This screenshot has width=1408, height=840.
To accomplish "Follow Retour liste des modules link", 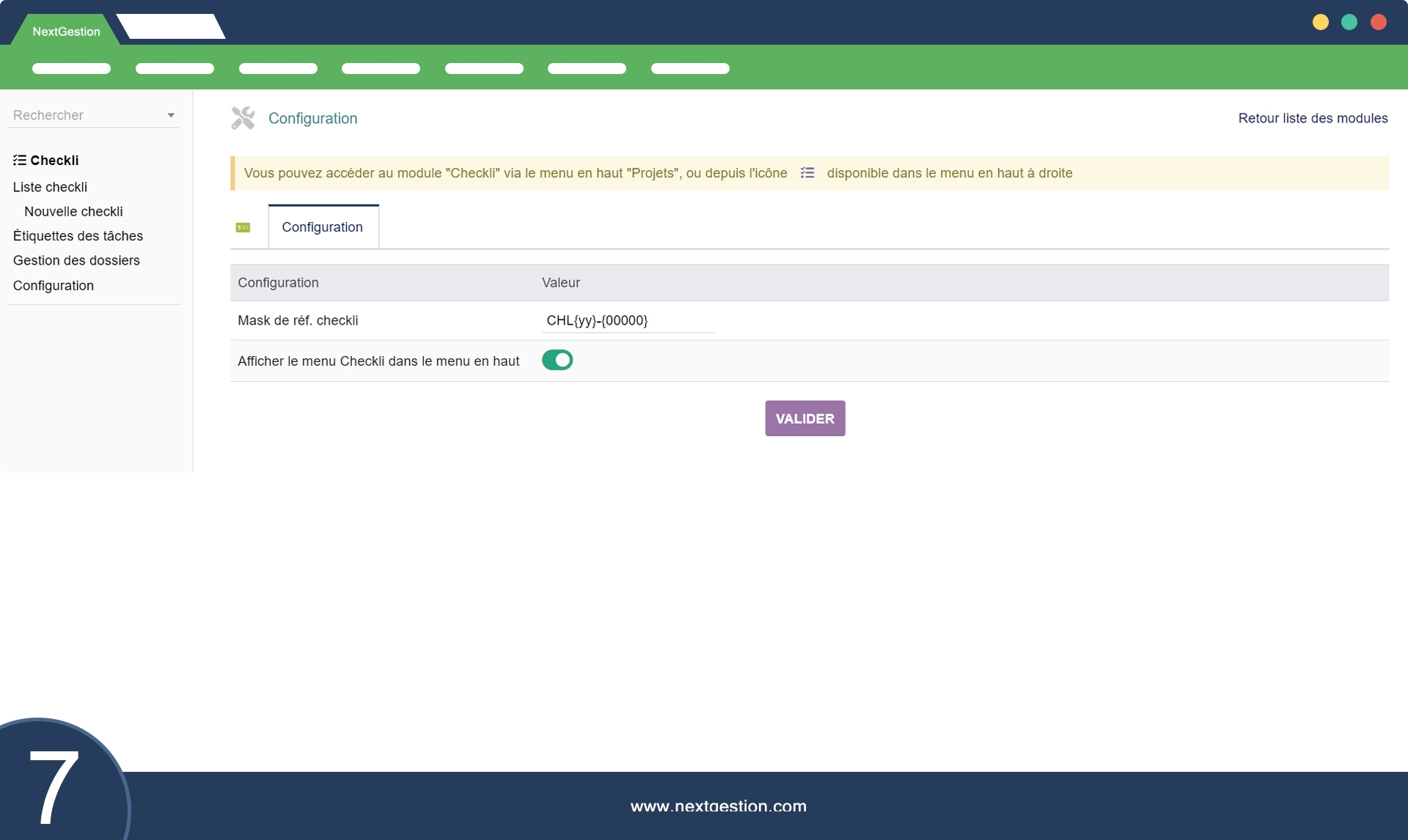I will (1312, 118).
